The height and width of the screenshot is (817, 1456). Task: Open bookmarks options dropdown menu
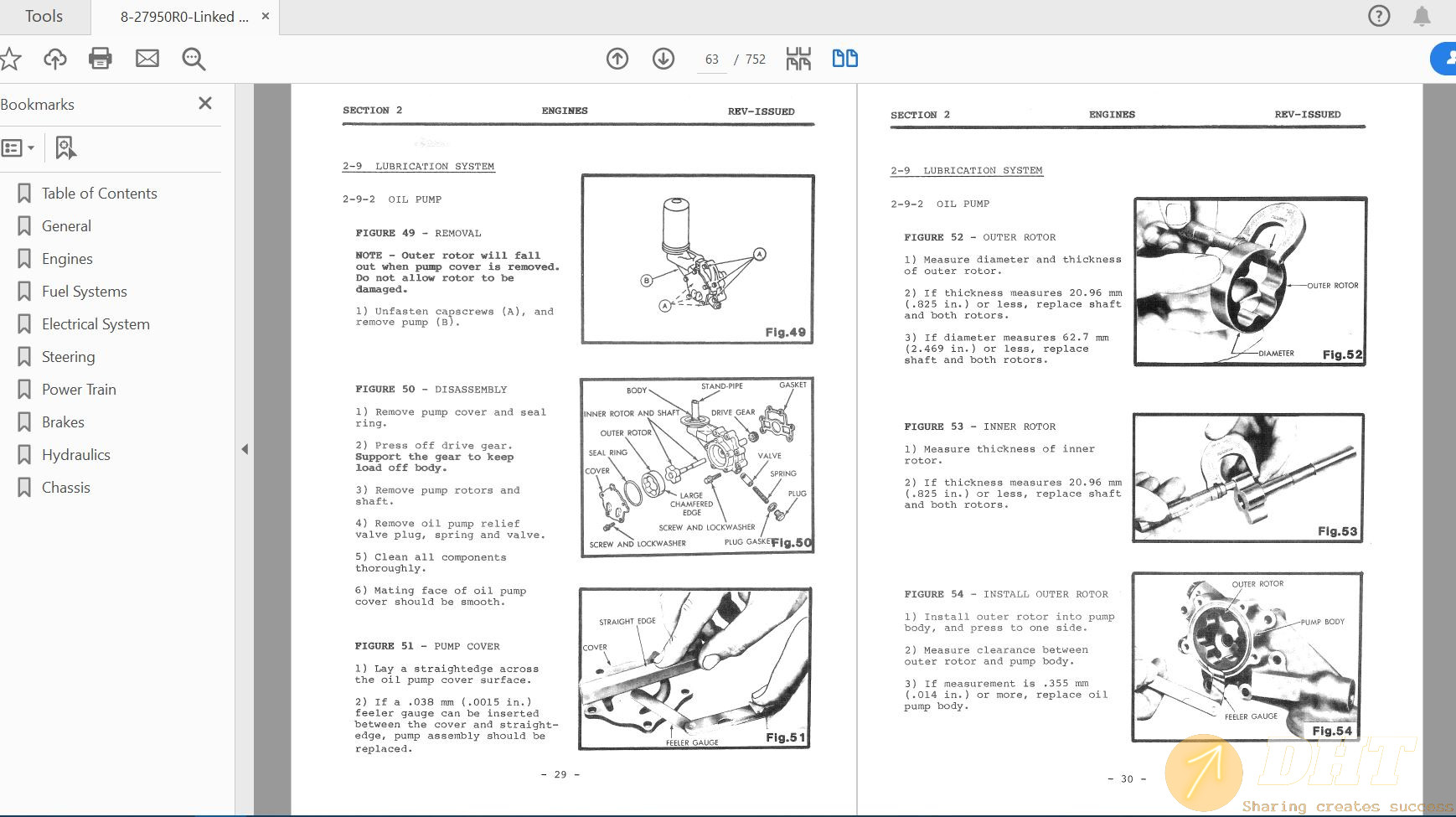click(x=18, y=148)
